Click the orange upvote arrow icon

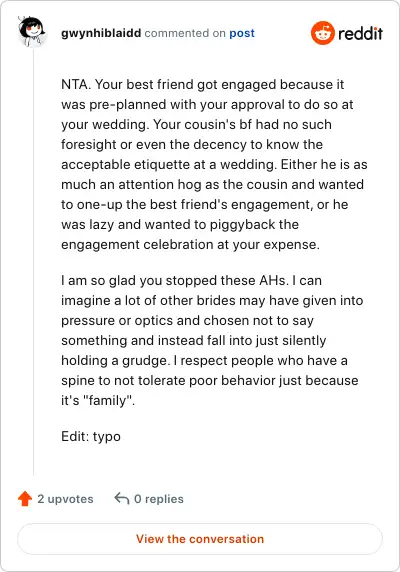tap(25, 499)
